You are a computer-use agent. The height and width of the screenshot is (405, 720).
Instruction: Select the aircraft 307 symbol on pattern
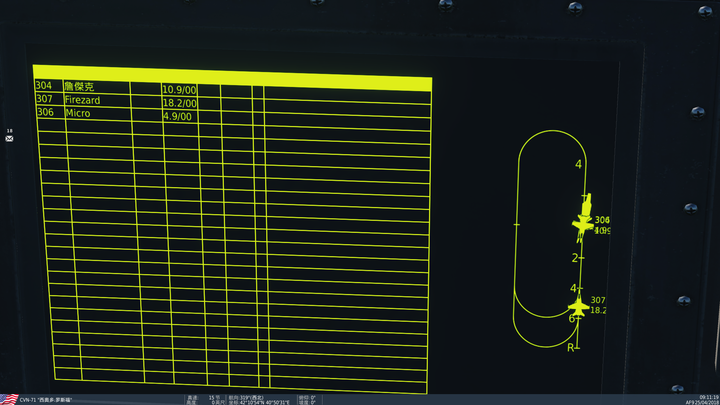pyautogui.click(x=578, y=305)
